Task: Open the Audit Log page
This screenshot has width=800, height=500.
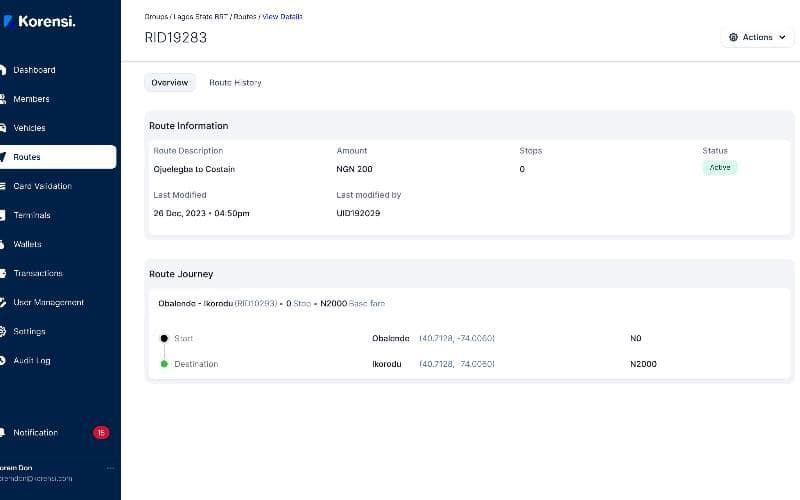Action: click(x=32, y=361)
